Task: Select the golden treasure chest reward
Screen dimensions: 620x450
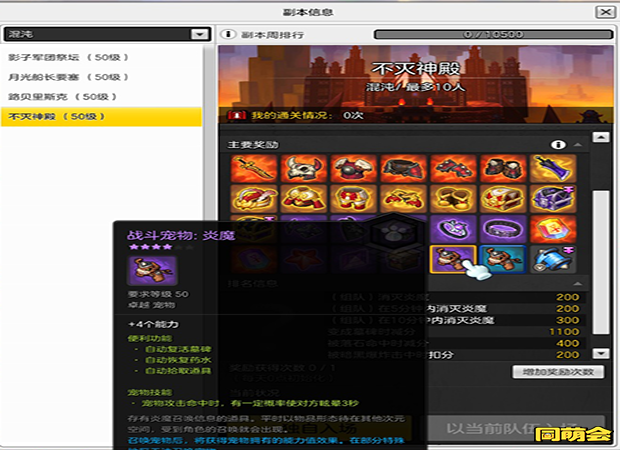Action: coord(503,198)
